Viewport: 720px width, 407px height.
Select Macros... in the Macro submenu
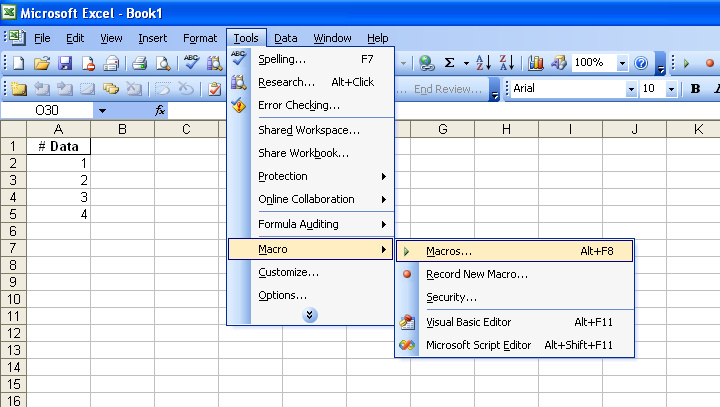click(x=514, y=251)
